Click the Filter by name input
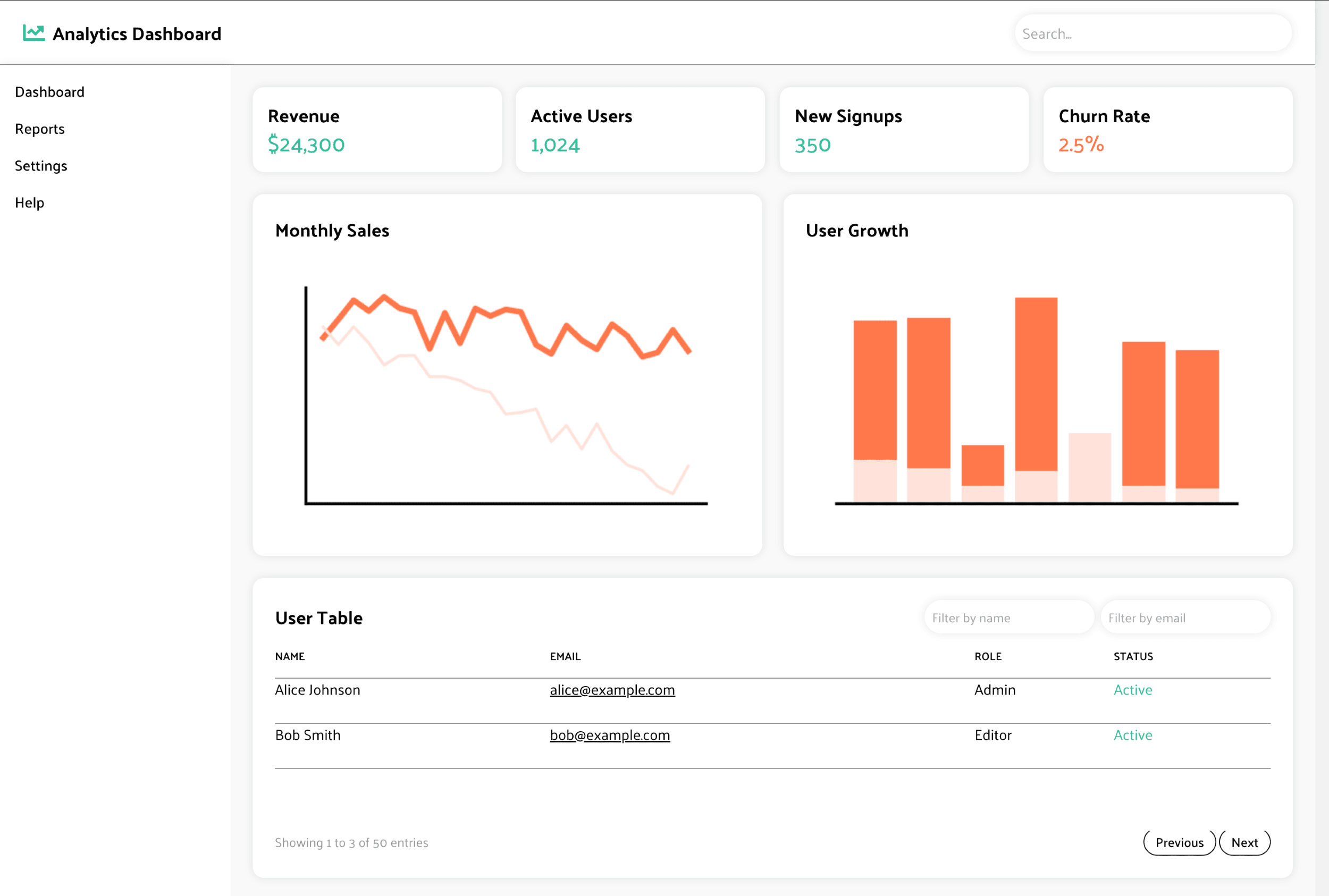This screenshot has width=1329, height=896. (x=1008, y=618)
